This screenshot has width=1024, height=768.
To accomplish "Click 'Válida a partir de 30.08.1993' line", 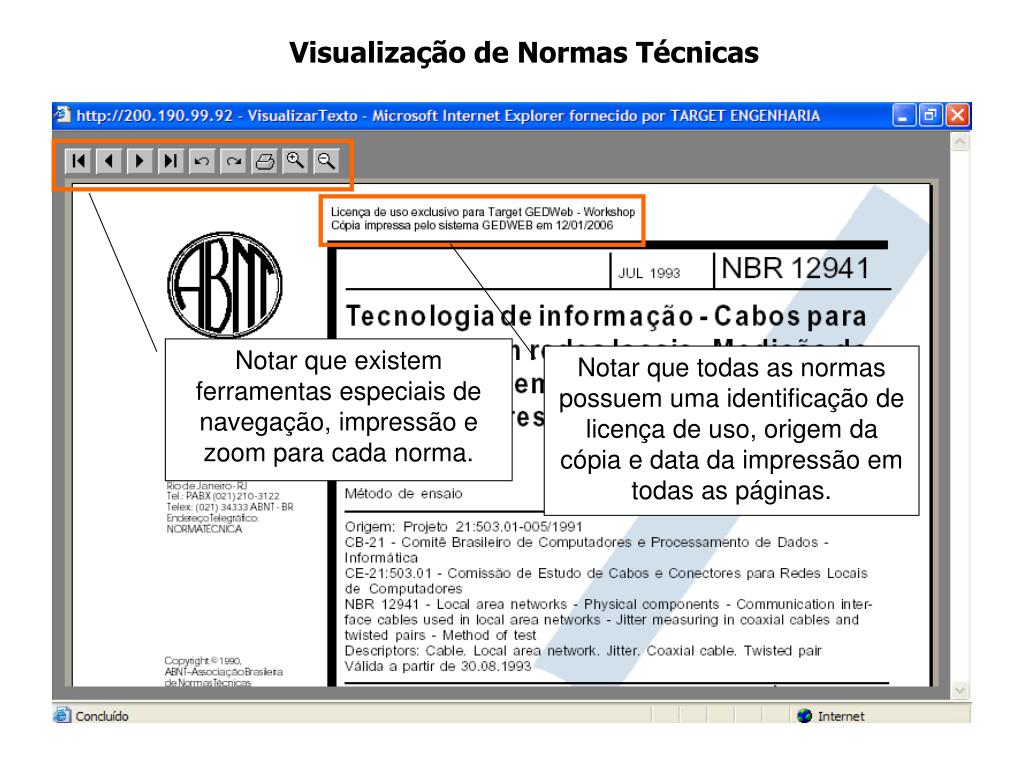I will (x=438, y=666).
